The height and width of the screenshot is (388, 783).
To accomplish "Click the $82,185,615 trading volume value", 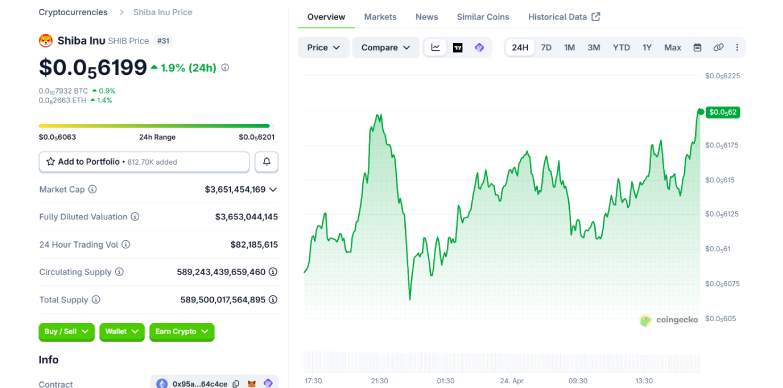I will click(254, 245).
